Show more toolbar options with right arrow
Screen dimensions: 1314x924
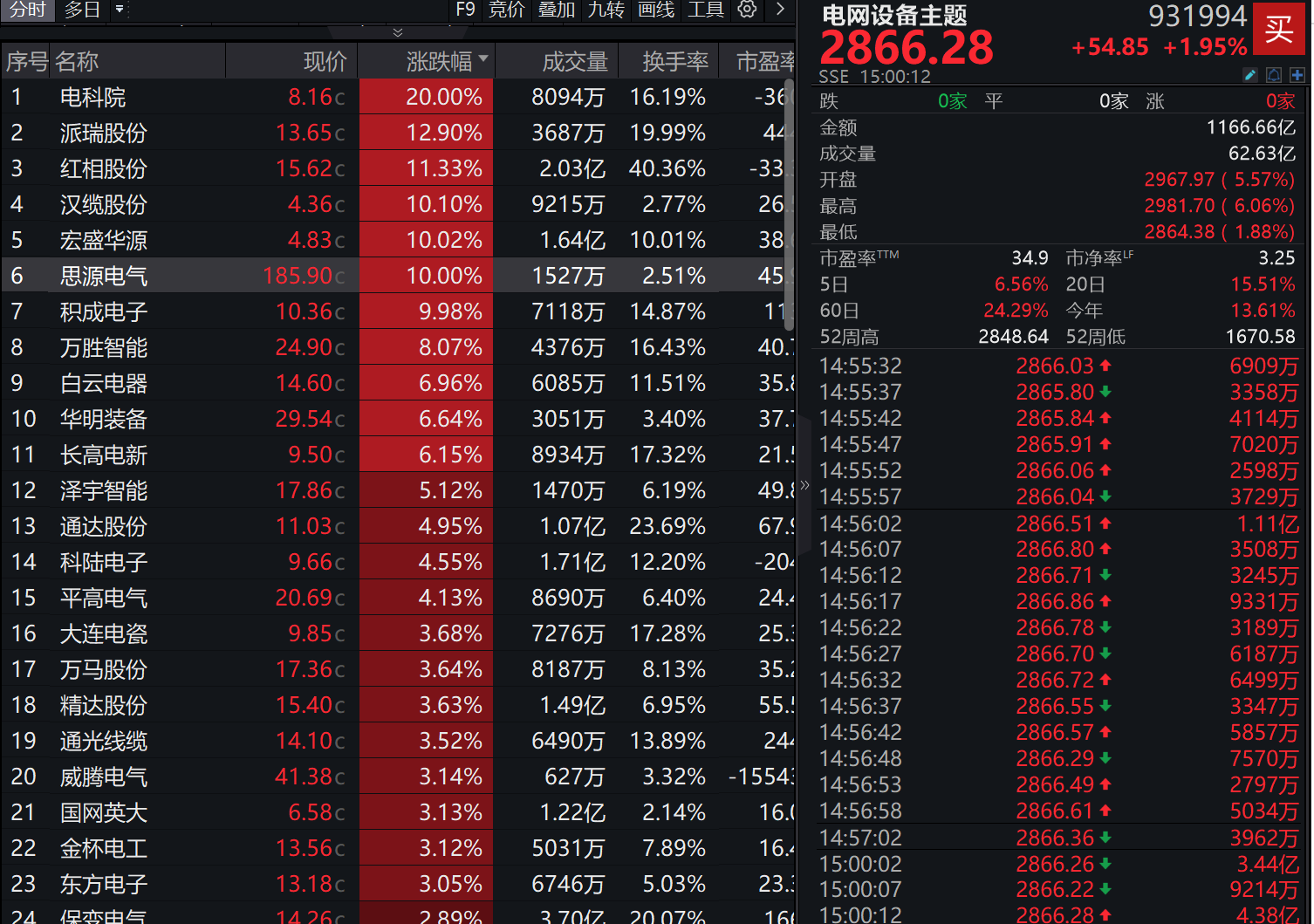tap(780, 10)
